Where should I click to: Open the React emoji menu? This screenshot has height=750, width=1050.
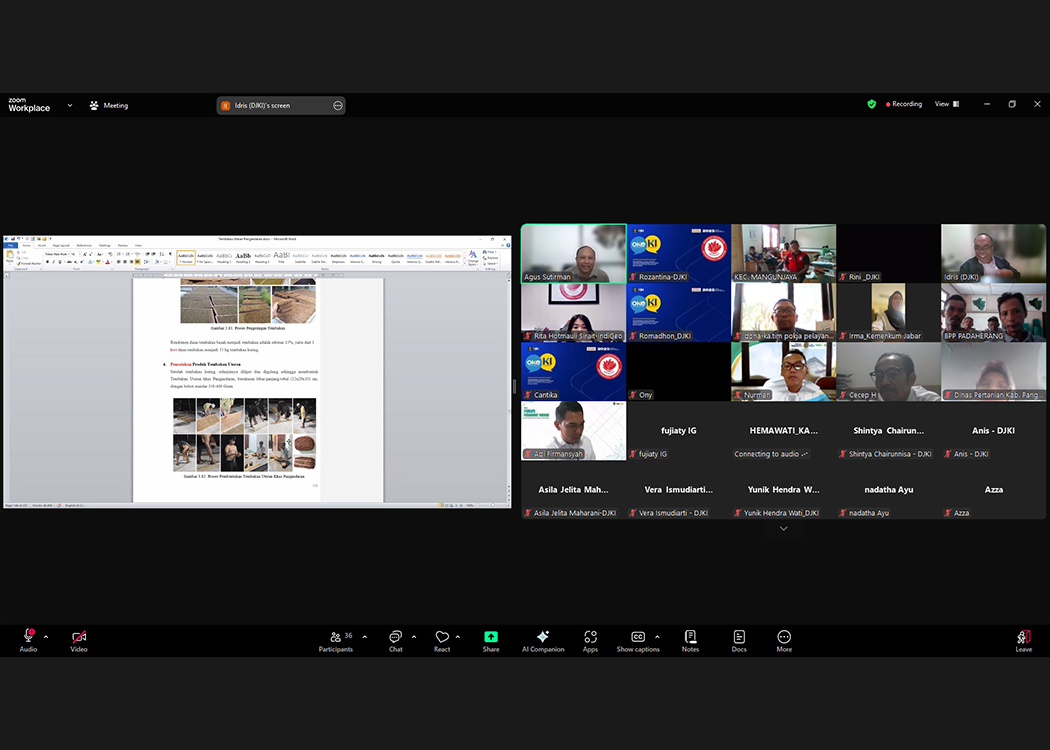point(442,640)
